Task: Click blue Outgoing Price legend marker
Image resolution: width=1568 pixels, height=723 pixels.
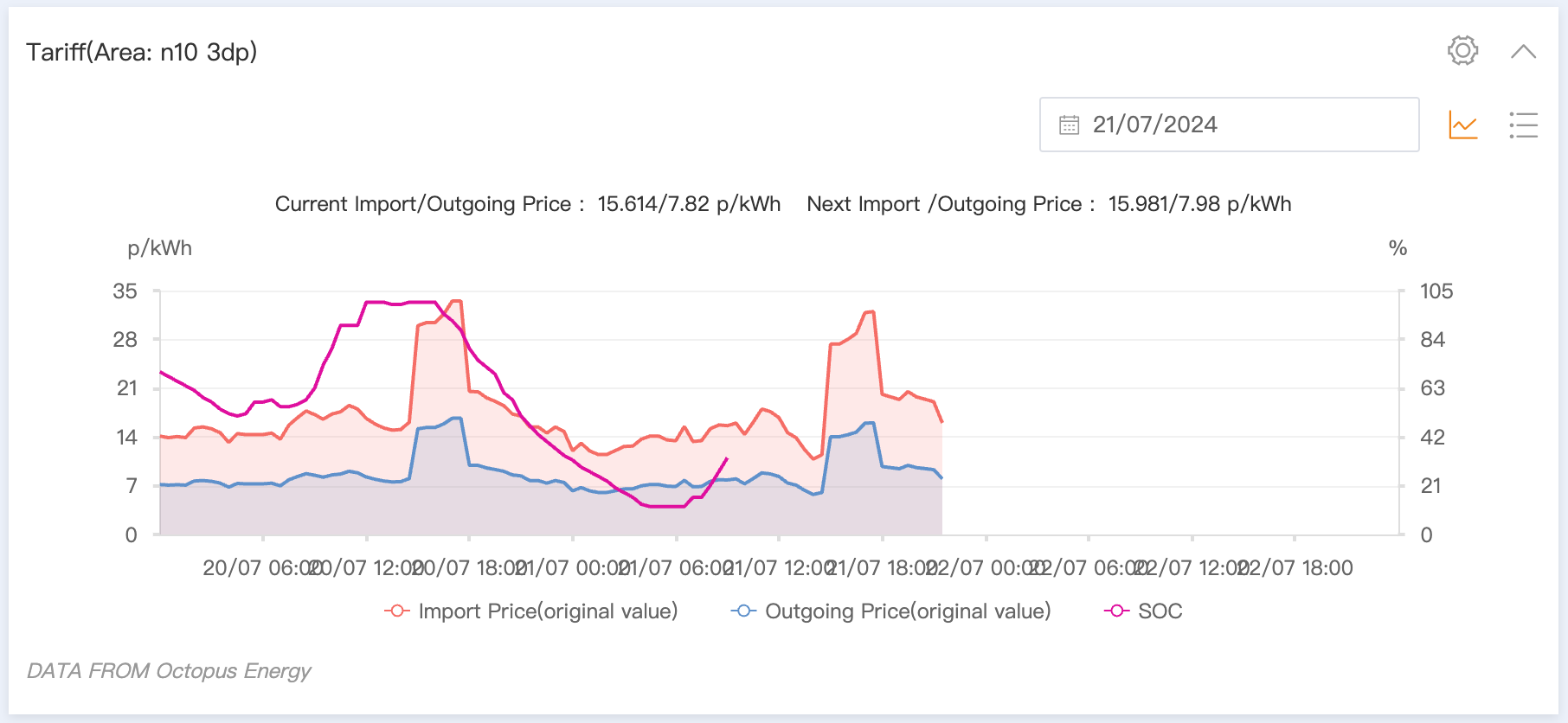Action: point(743,611)
